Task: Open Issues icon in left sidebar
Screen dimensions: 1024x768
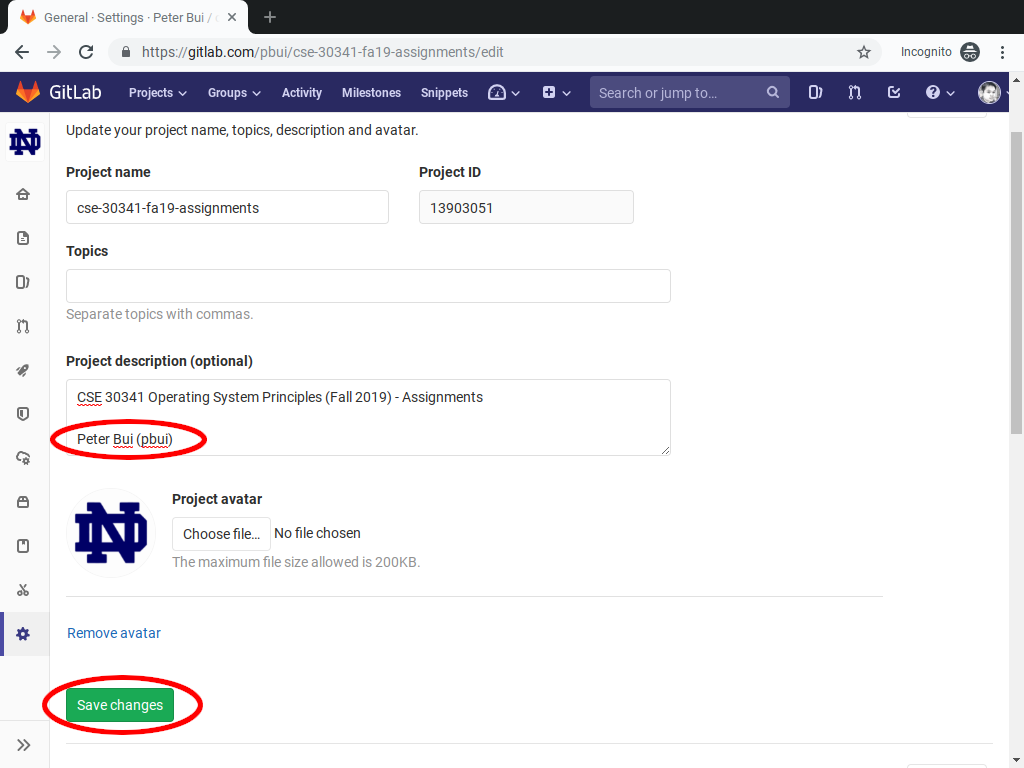Action: coord(23,282)
